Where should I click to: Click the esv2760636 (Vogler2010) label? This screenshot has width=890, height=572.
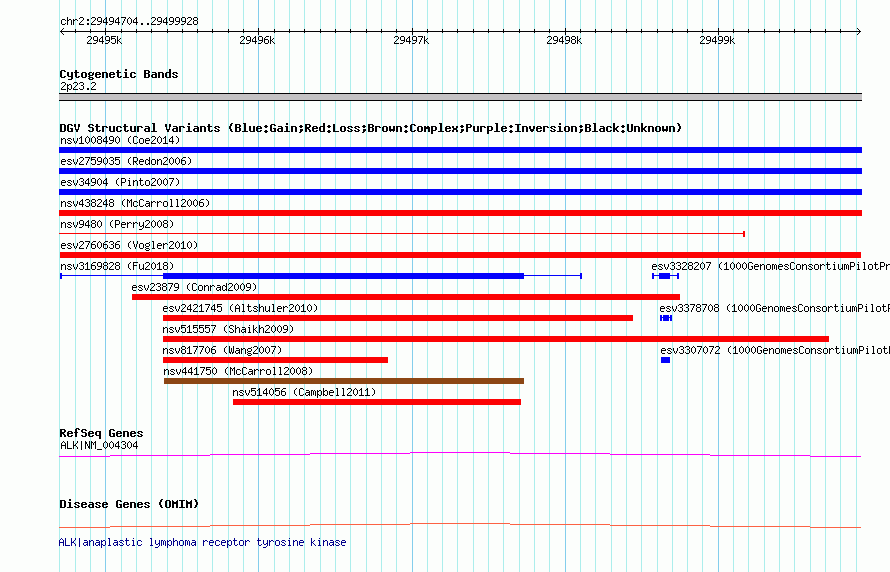[x=129, y=245]
